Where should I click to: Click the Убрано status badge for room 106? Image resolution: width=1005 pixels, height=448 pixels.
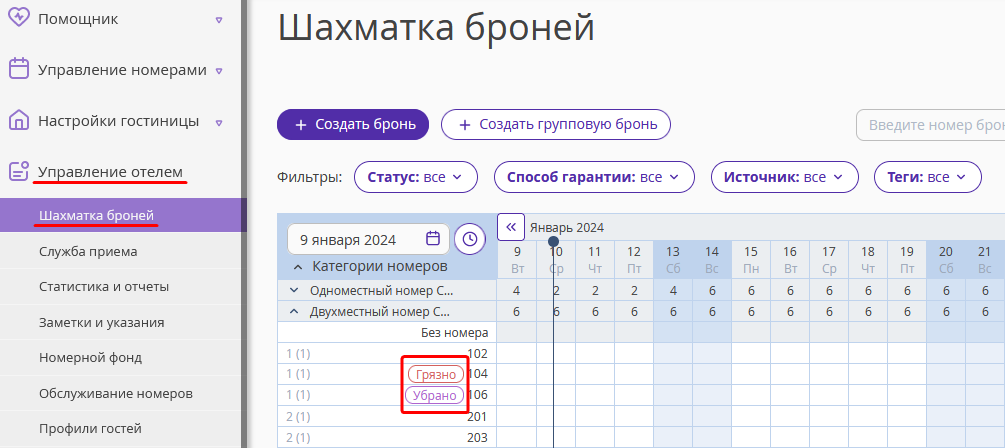click(x=435, y=395)
